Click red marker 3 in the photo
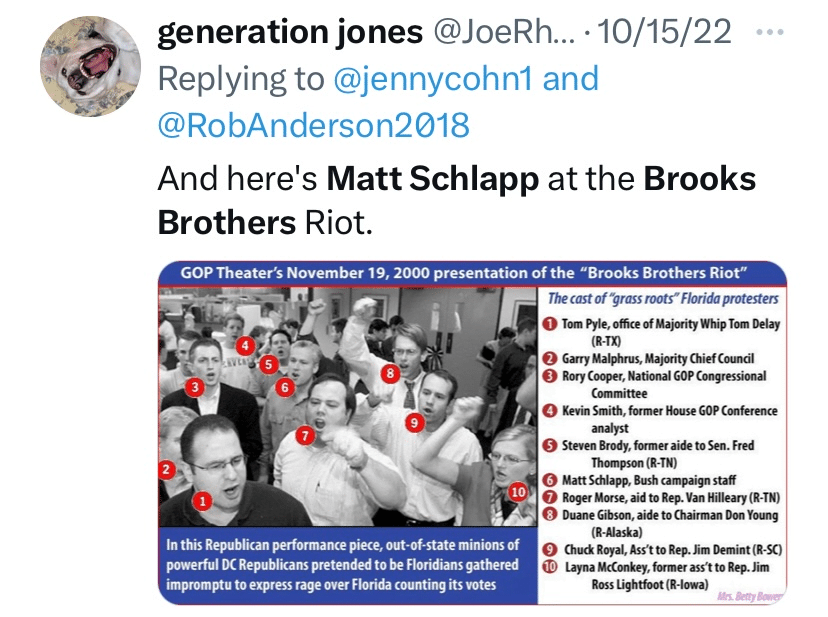The width and height of the screenshot is (828, 617). click(x=196, y=385)
